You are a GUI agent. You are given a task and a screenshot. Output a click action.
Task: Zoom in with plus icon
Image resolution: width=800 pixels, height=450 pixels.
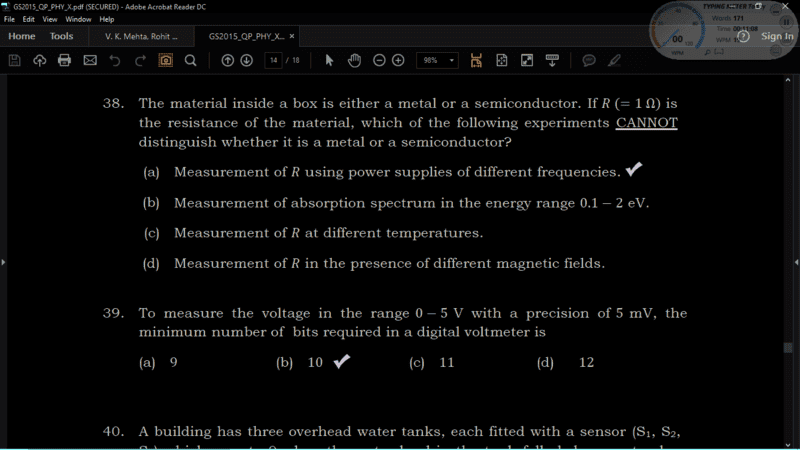pos(398,60)
